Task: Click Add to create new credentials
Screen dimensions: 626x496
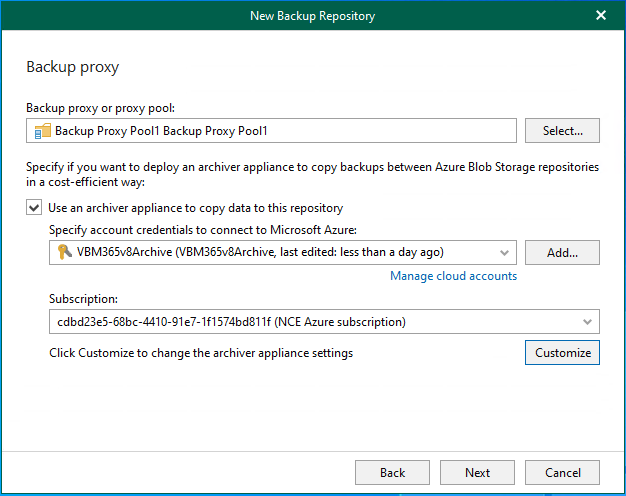Action: click(562, 252)
